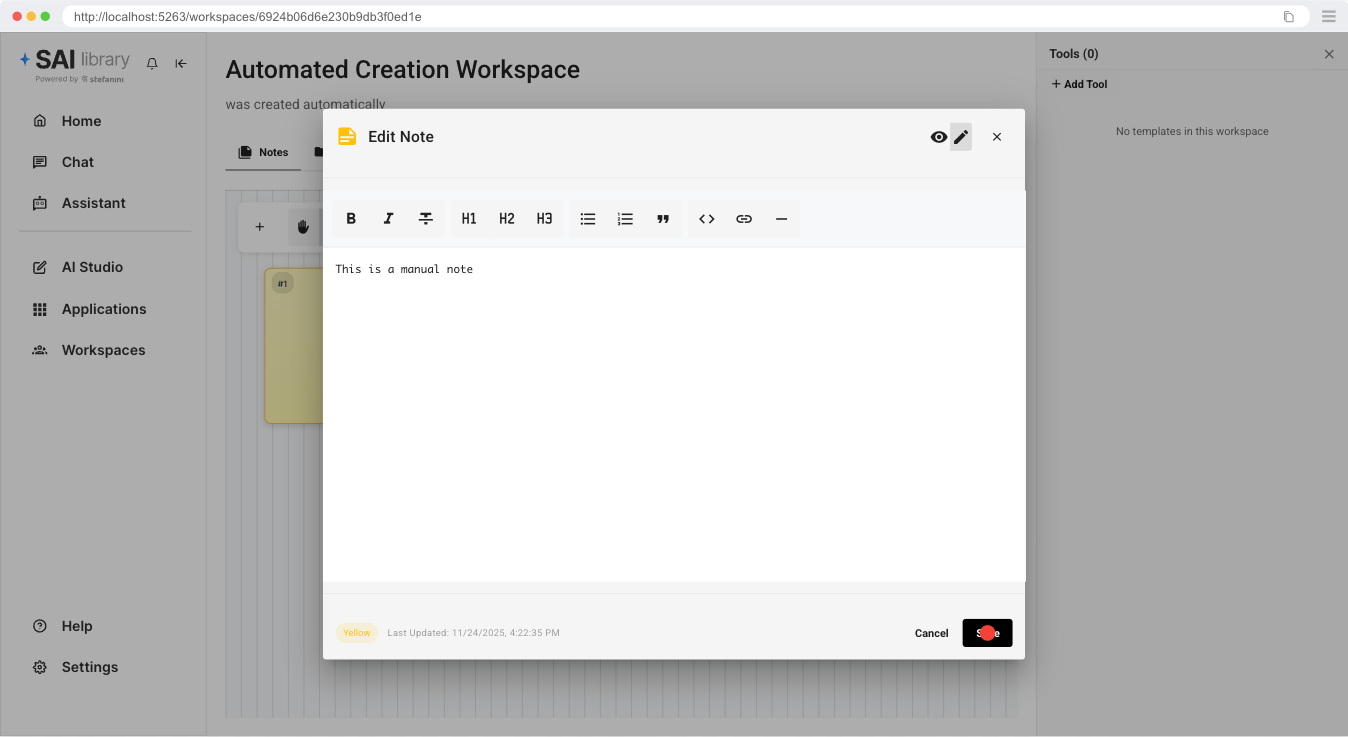1348x737 pixels.
Task: Go to AI Studio in sidebar
Action: click(92, 267)
